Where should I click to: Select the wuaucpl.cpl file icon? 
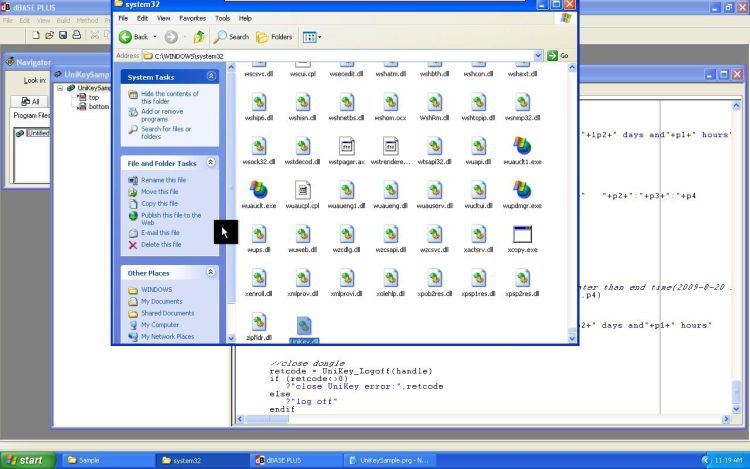(303, 190)
